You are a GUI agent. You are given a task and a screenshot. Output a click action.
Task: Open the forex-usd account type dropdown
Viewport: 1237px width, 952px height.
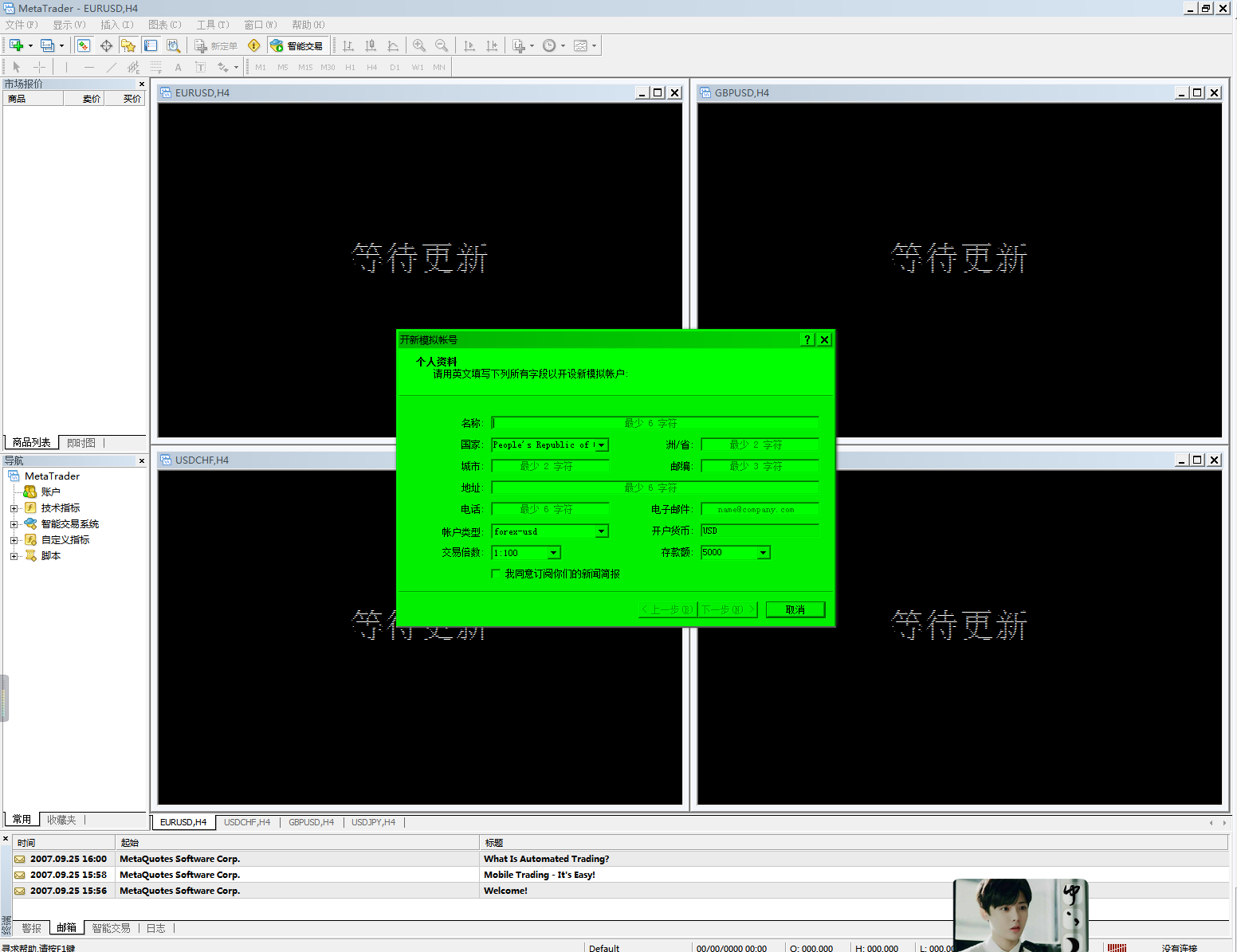[602, 531]
